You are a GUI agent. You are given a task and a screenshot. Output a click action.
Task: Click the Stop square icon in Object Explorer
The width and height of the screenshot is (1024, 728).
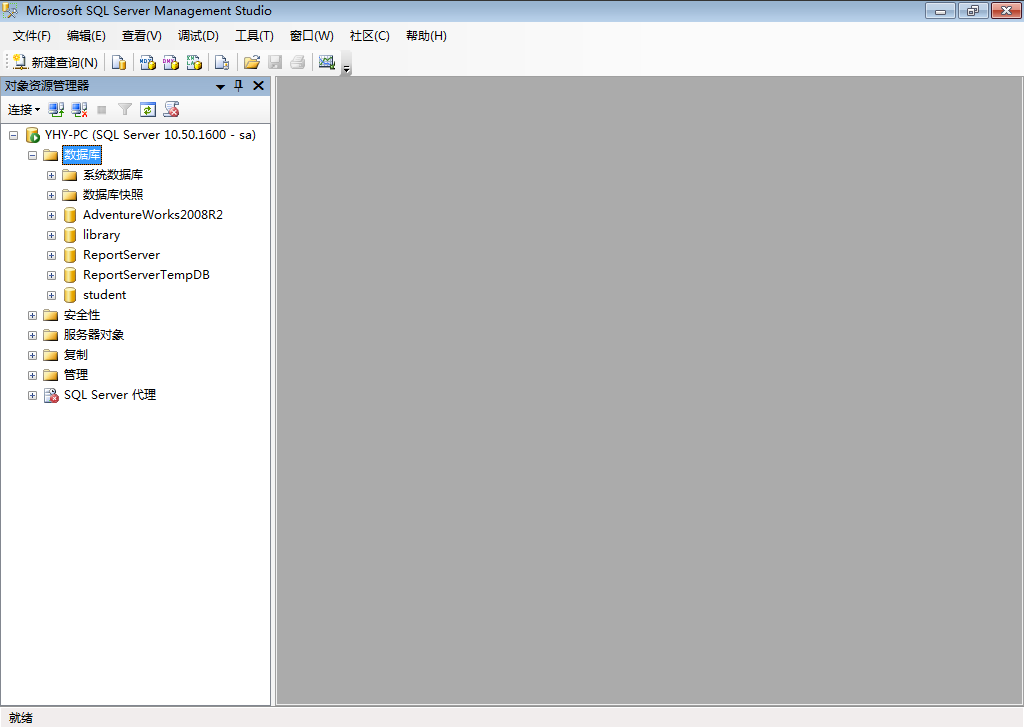102,110
